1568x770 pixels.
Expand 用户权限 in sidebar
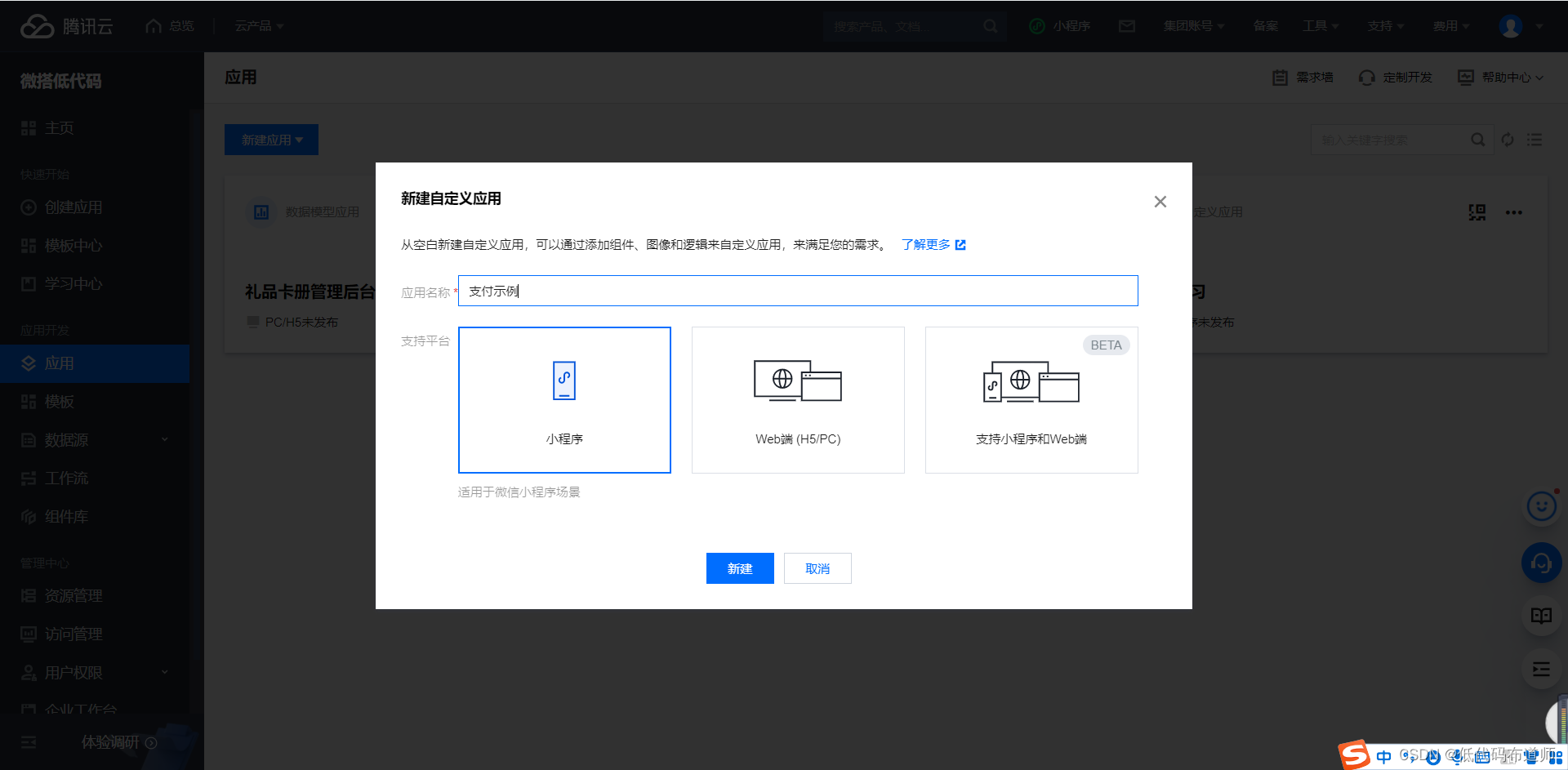point(95,673)
